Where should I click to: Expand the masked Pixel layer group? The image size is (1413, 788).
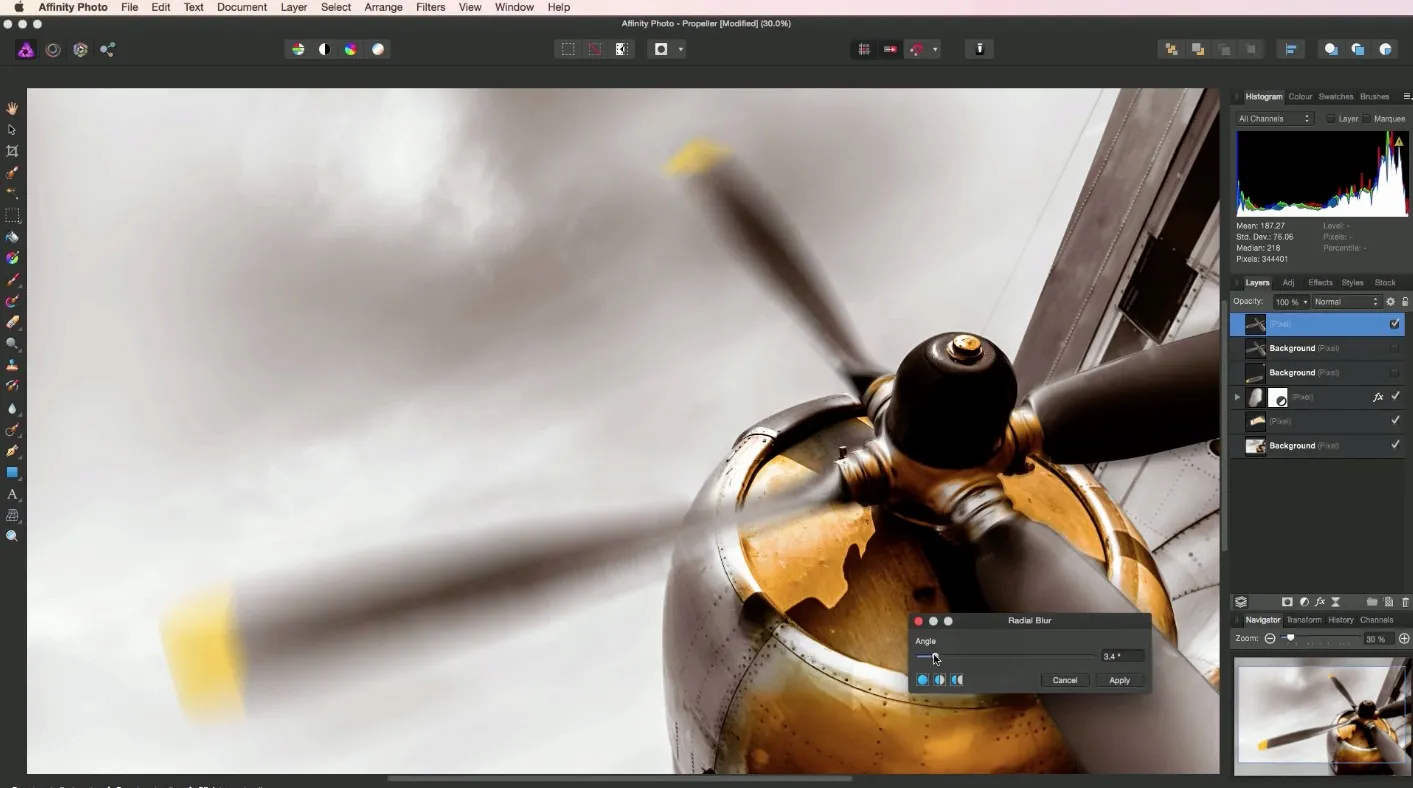pos(1237,397)
